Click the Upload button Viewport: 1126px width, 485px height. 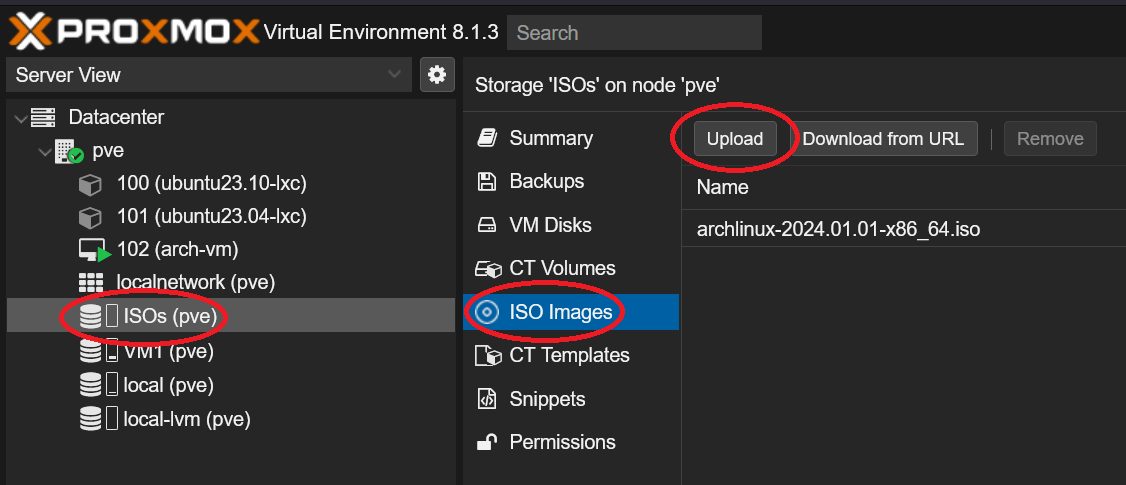click(x=735, y=139)
